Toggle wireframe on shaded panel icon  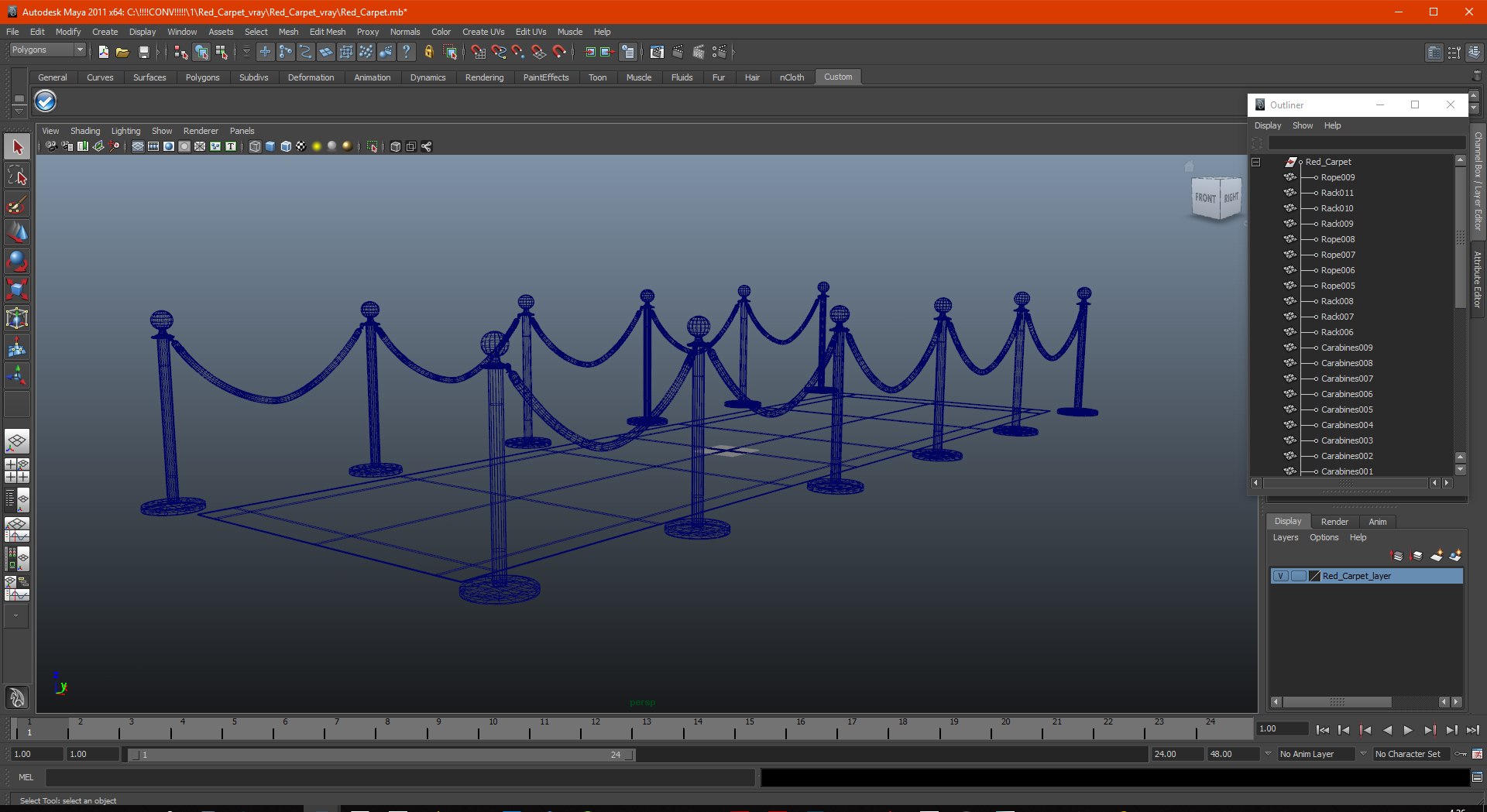click(286, 146)
